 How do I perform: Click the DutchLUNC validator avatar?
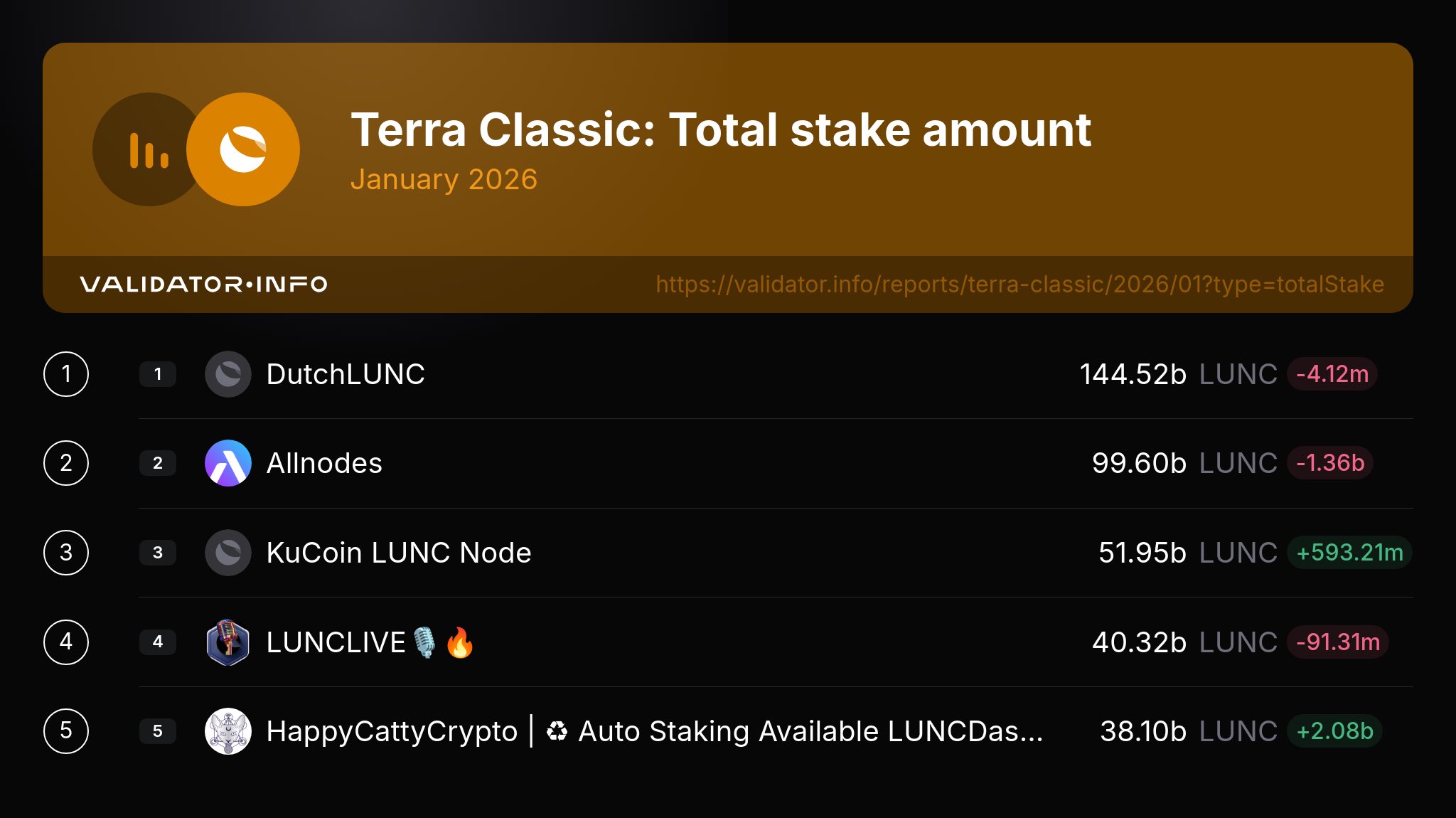point(228,374)
